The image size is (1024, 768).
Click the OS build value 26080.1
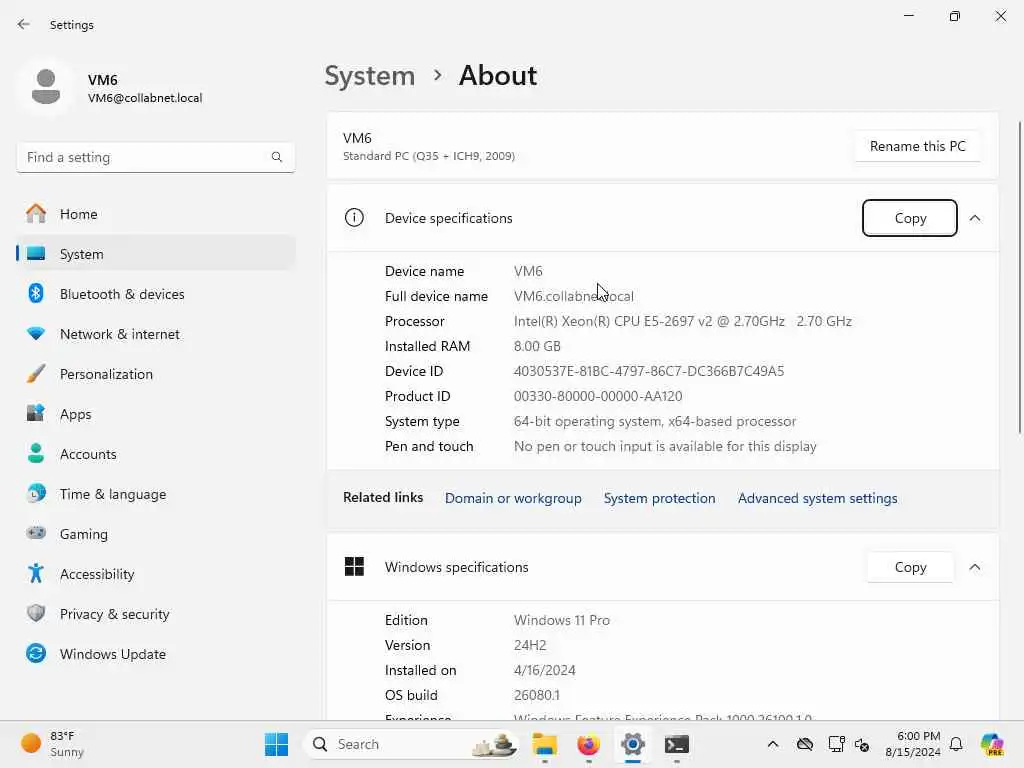(x=536, y=695)
